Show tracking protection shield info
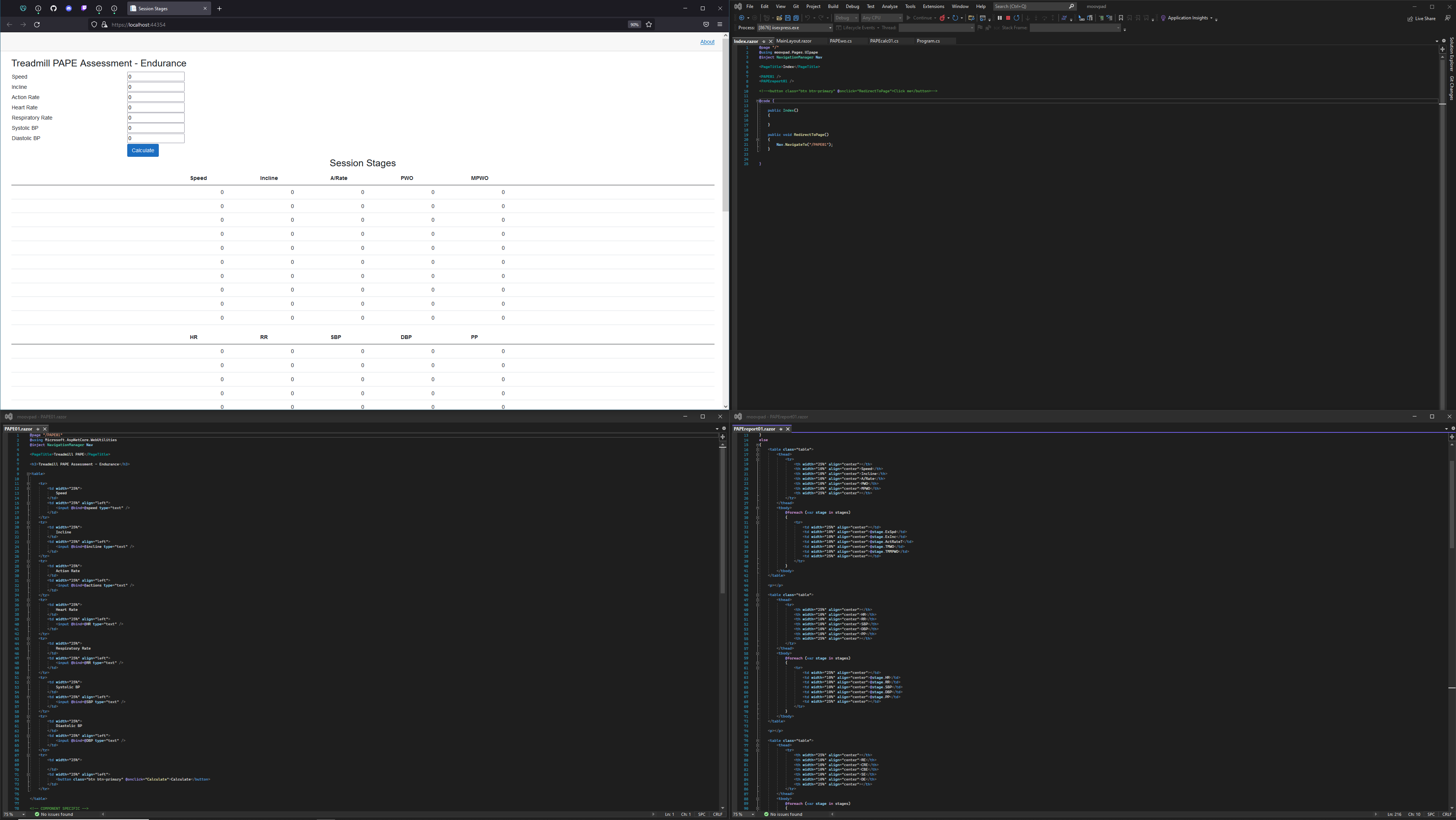1456x820 pixels. point(94,24)
